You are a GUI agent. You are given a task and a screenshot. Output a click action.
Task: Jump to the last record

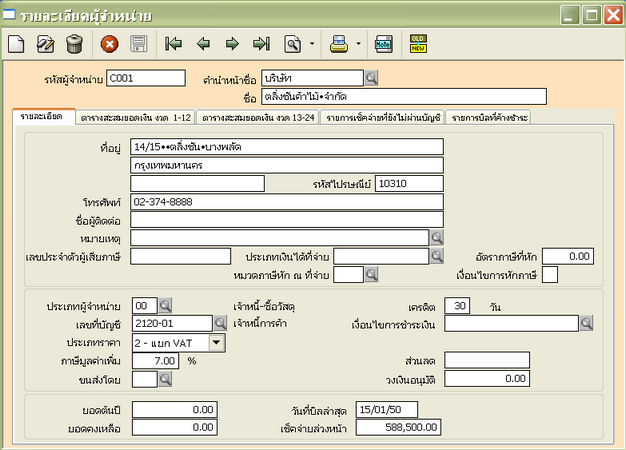261,43
